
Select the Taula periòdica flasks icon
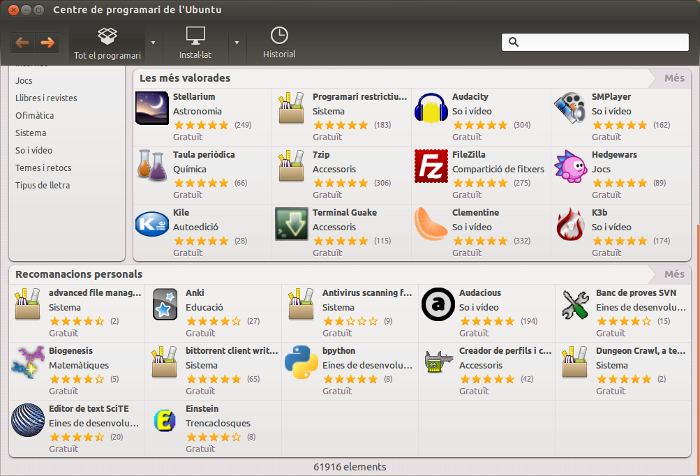pos(152,165)
